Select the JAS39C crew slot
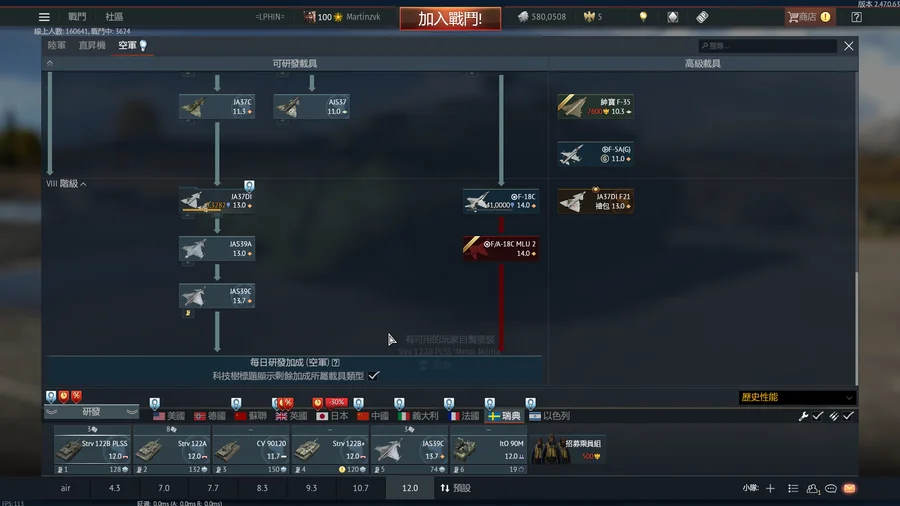 (409, 449)
